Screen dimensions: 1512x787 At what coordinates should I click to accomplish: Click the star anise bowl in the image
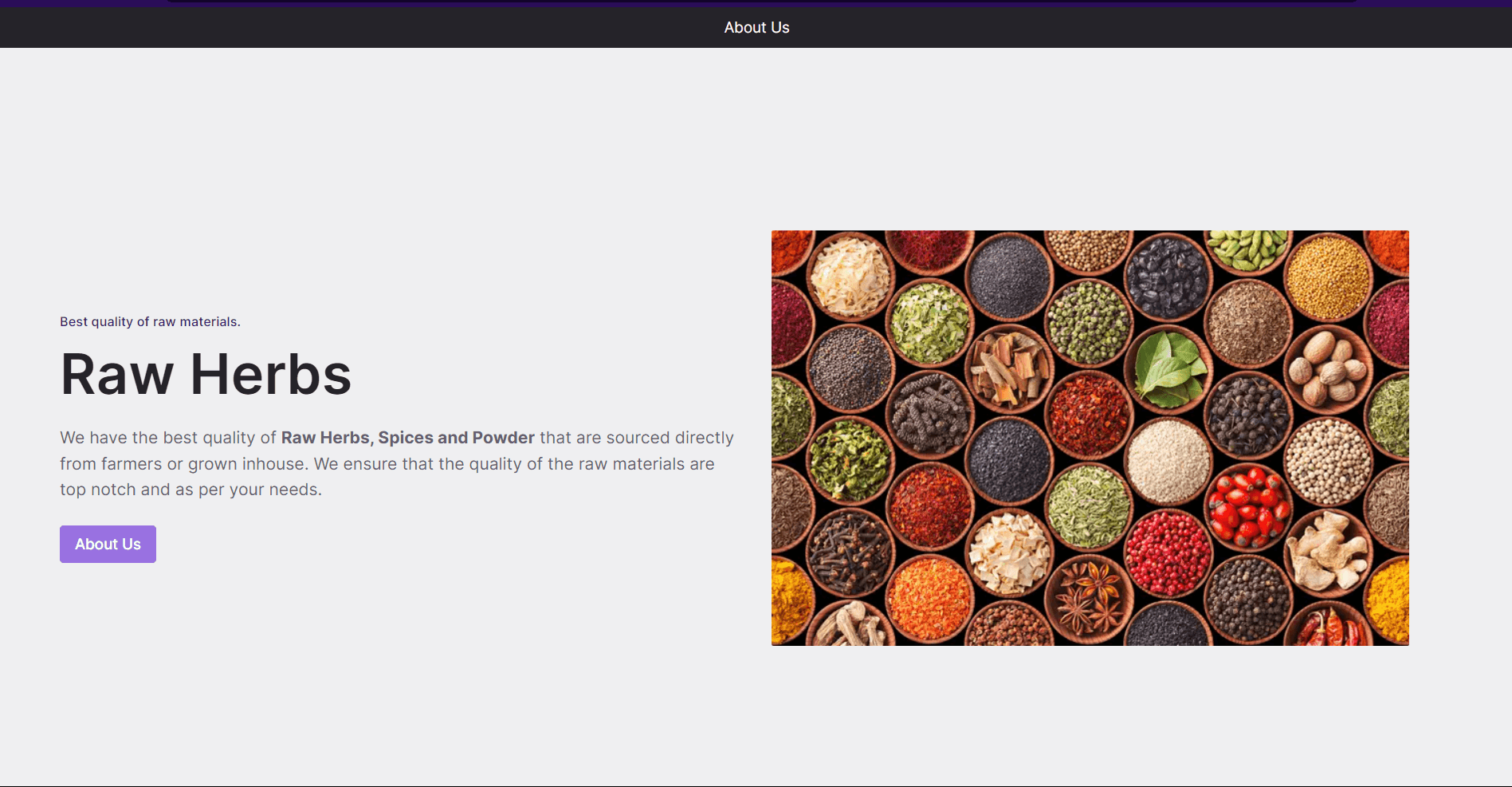pos(1089,598)
